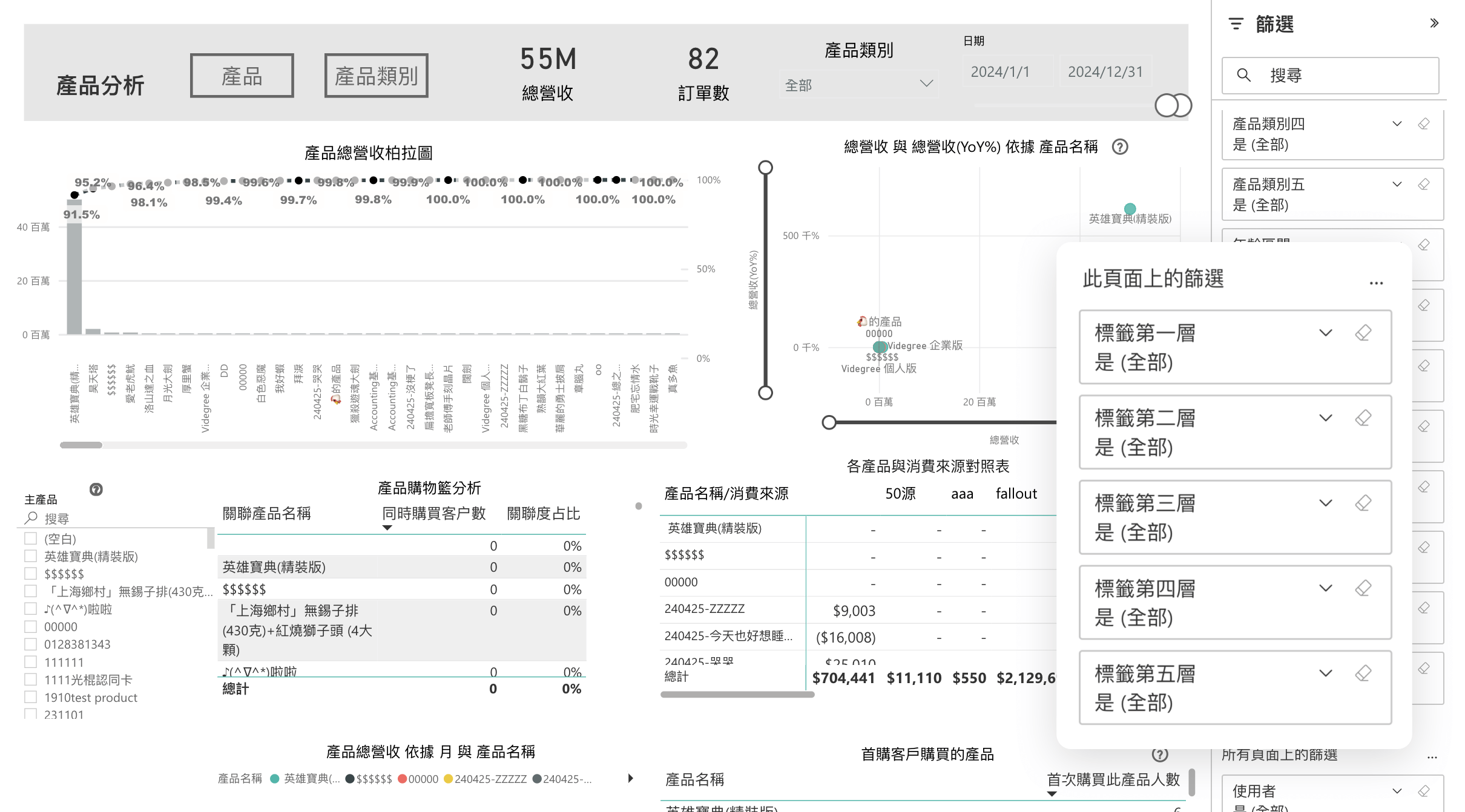Image resolution: width=1465 pixels, height=812 pixels.
Task: Click next arrow in the 產品名稱 legend
Action: (x=631, y=779)
